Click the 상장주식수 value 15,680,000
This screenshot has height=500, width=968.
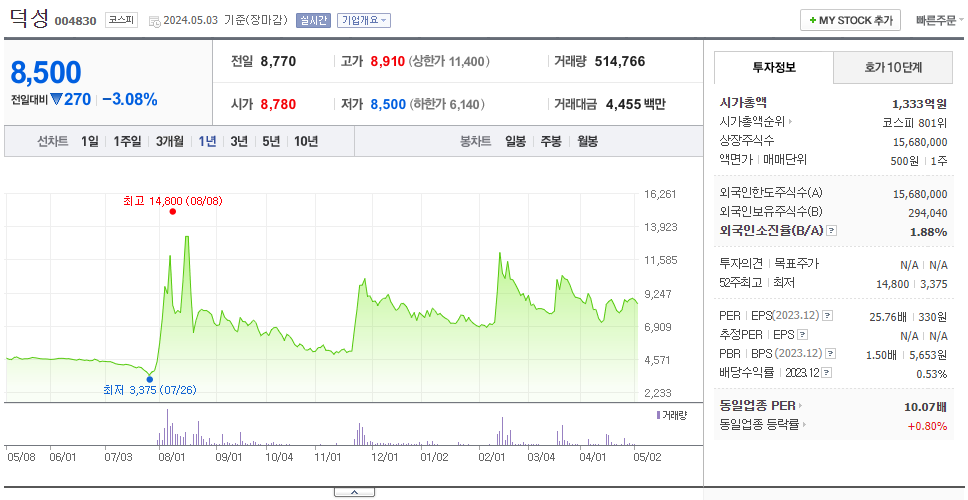(920, 142)
